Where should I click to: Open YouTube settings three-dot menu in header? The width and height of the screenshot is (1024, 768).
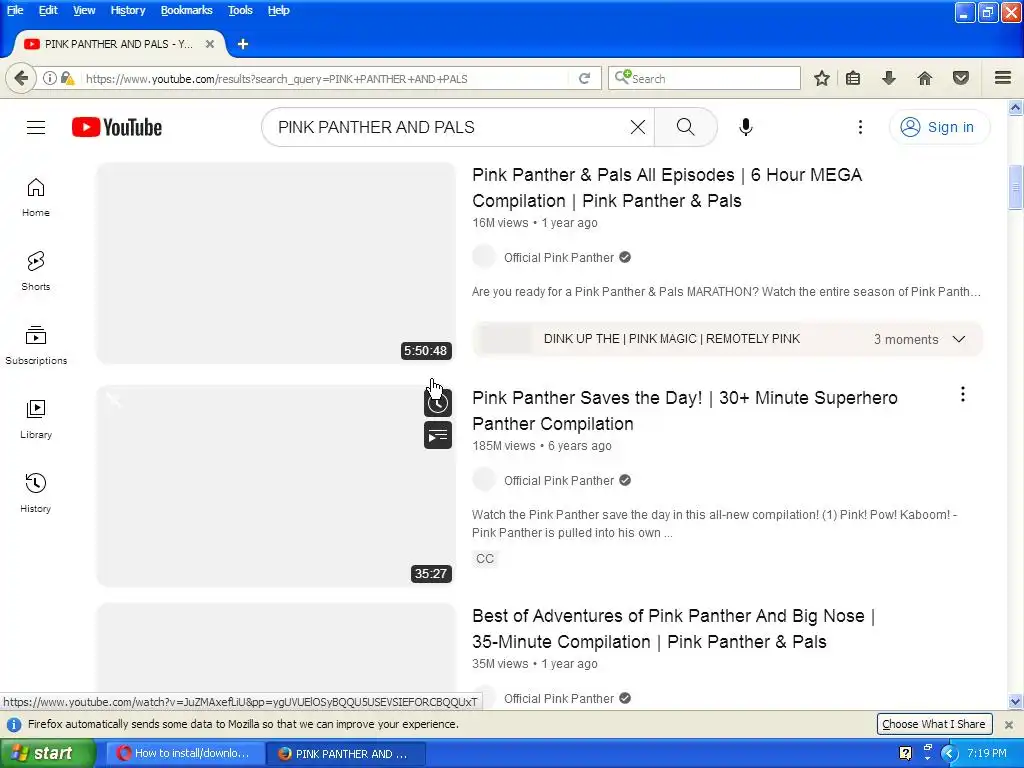(x=860, y=127)
